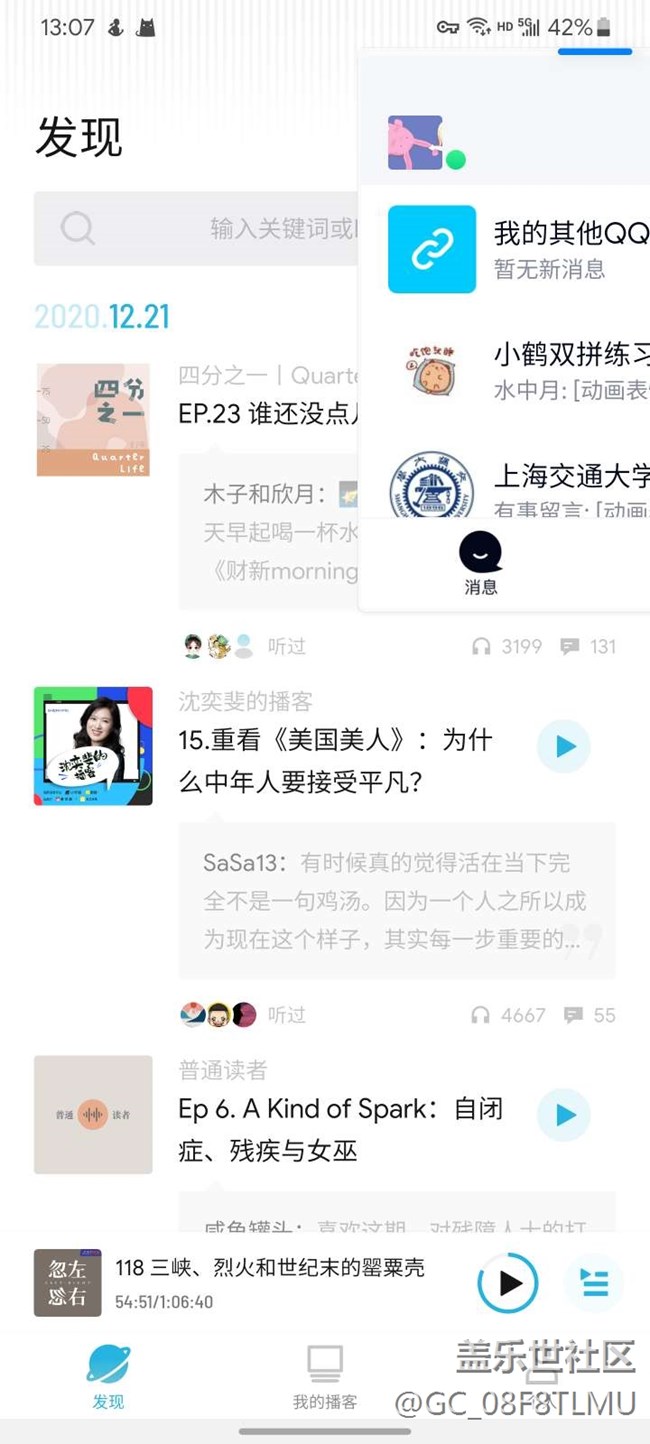Viewport: 650px width, 1444px height.
Task: Play the A Kind of Spark episode
Action: tap(564, 1115)
